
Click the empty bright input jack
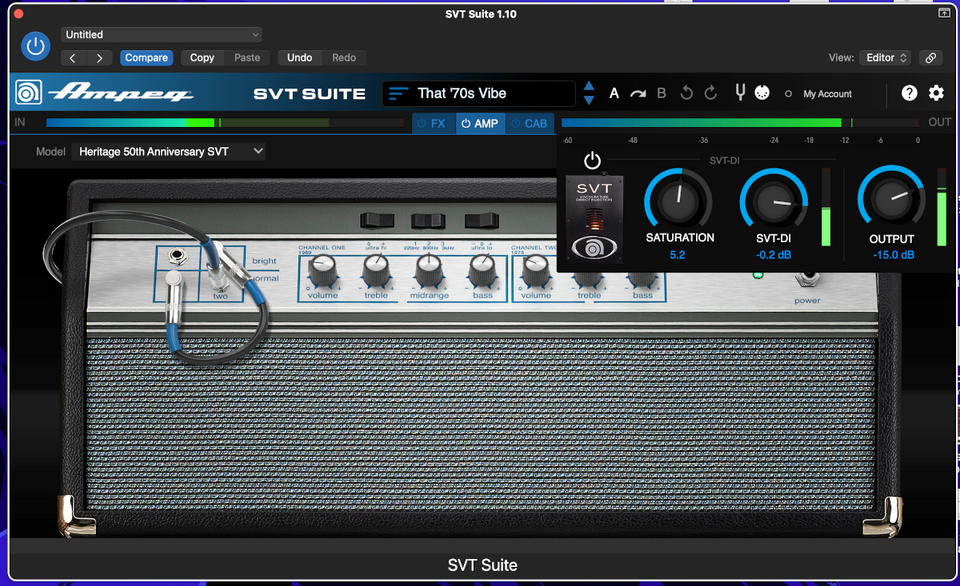[x=178, y=257]
